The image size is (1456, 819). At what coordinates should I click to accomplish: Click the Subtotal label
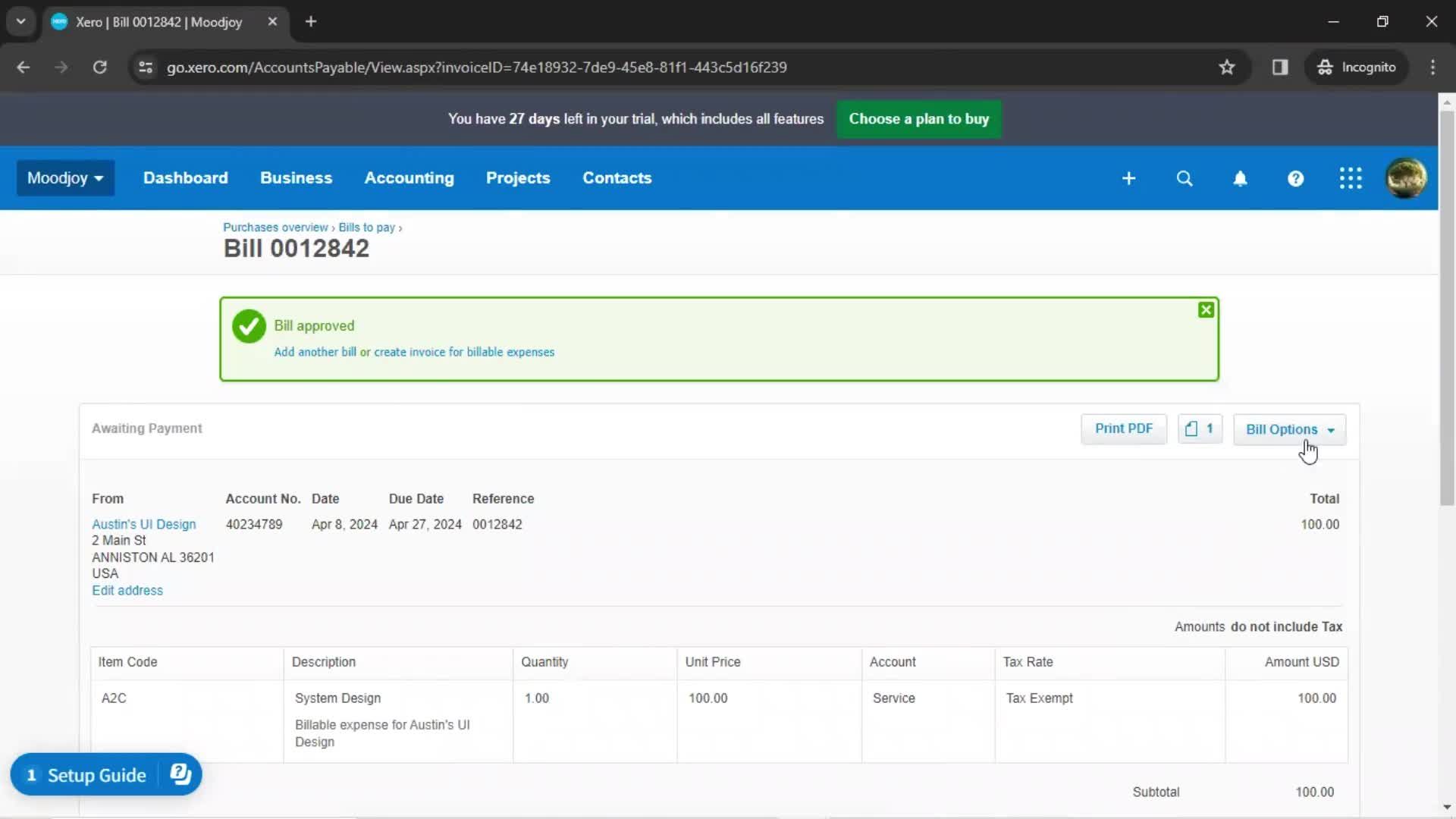pos(1156,792)
